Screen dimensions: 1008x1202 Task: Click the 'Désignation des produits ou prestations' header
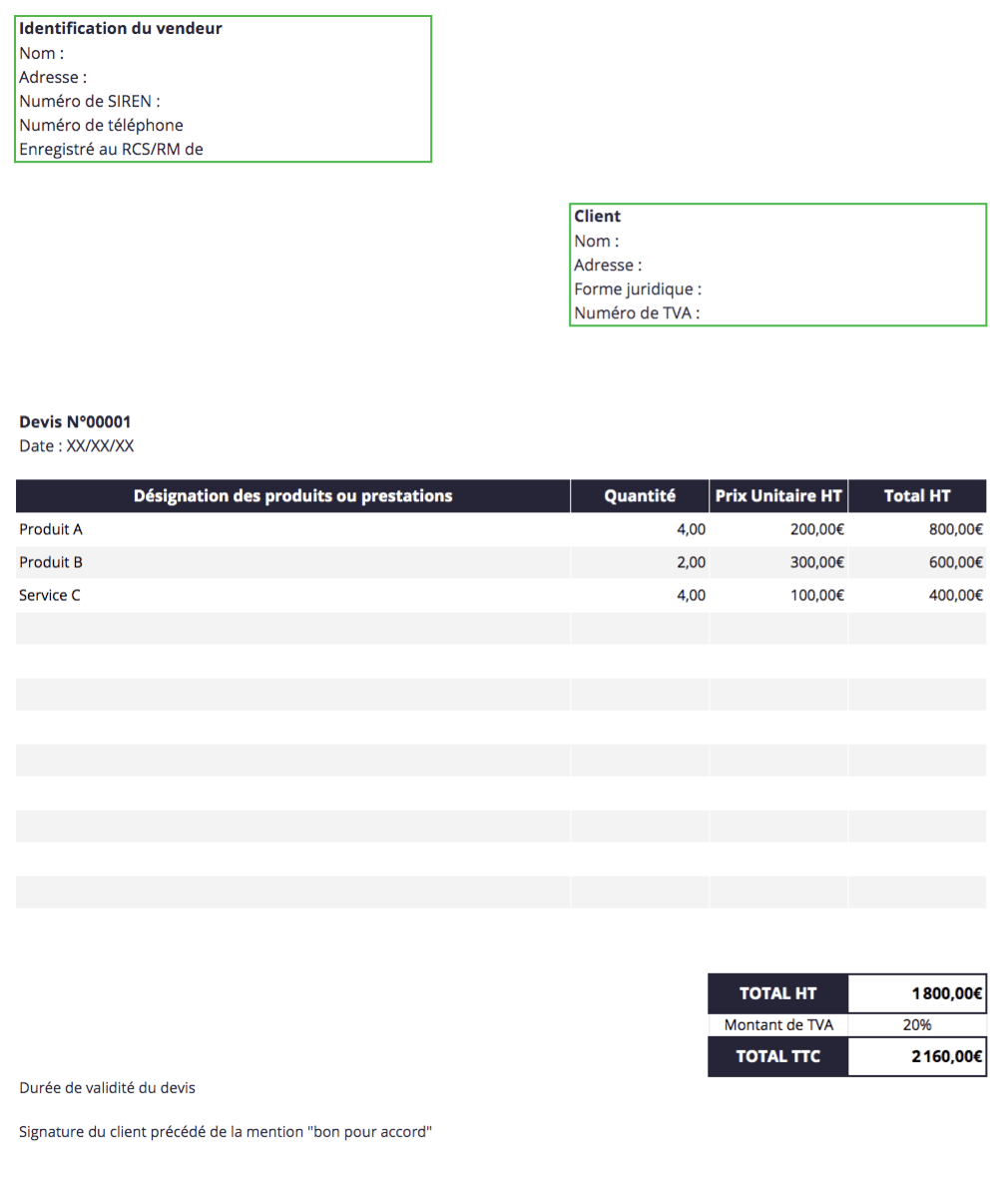[x=292, y=496]
